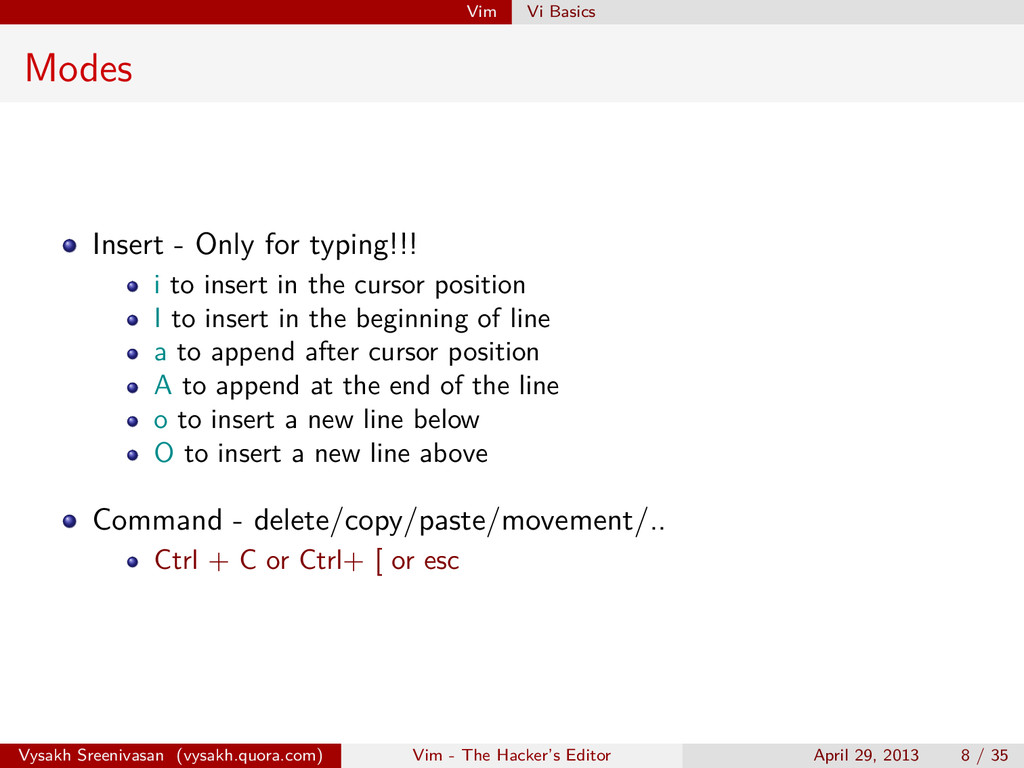Click 'i to insert in the cursor position'

coord(340,285)
